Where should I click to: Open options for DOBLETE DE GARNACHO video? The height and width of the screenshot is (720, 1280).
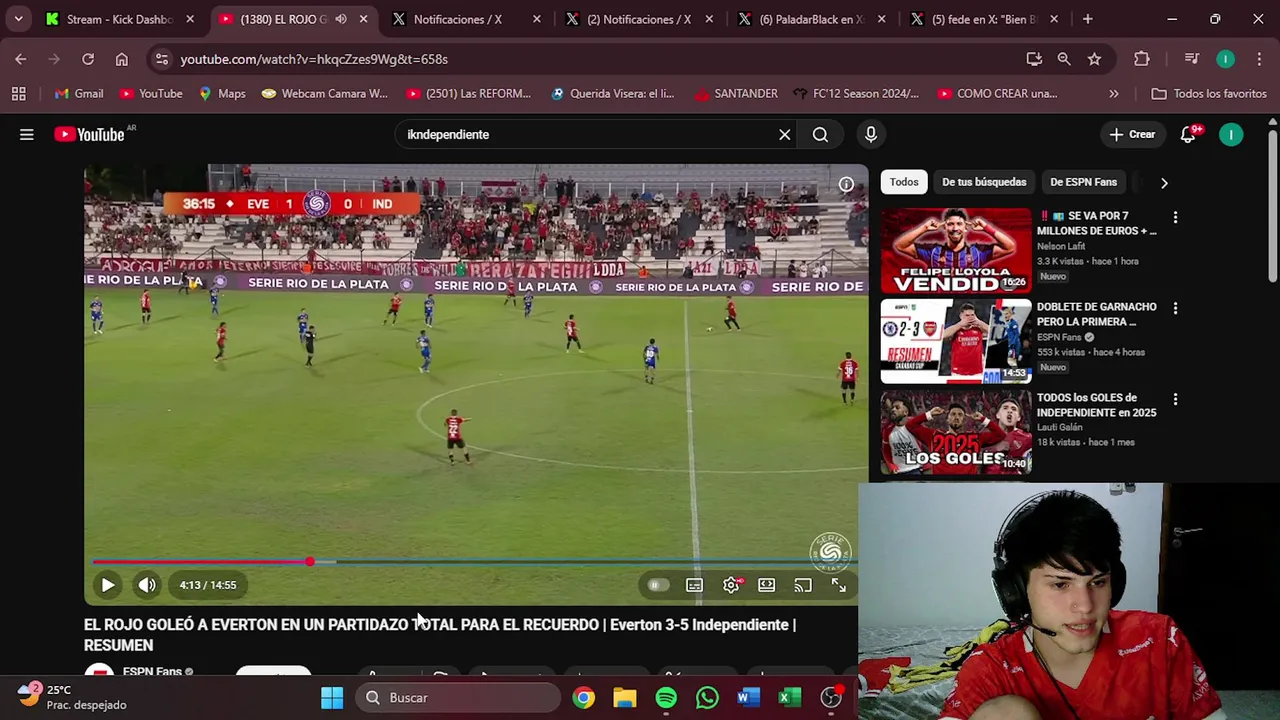1175,308
